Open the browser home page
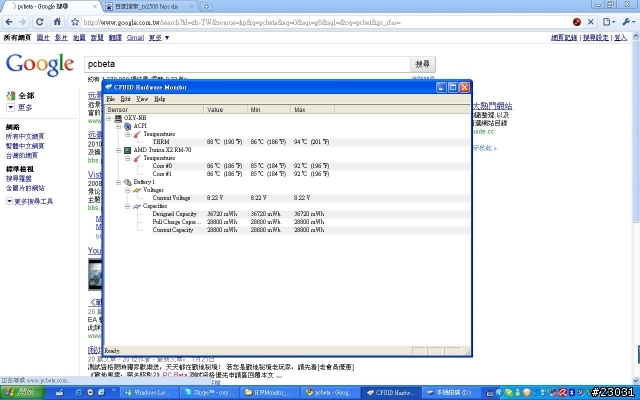Viewport: 640px width, 400px height. click(x=57, y=22)
